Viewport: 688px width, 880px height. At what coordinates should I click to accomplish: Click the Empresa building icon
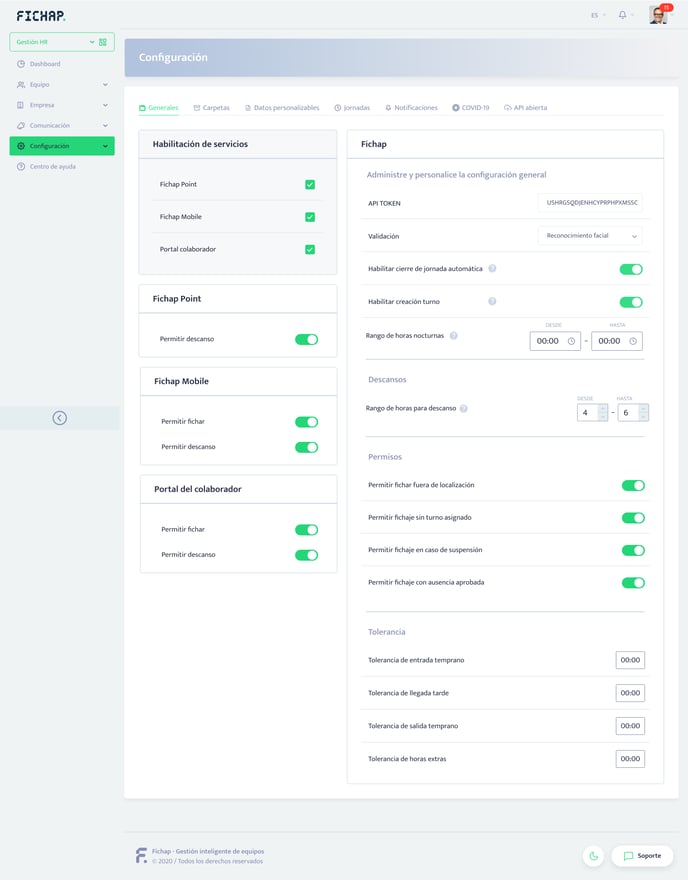(21, 105)
